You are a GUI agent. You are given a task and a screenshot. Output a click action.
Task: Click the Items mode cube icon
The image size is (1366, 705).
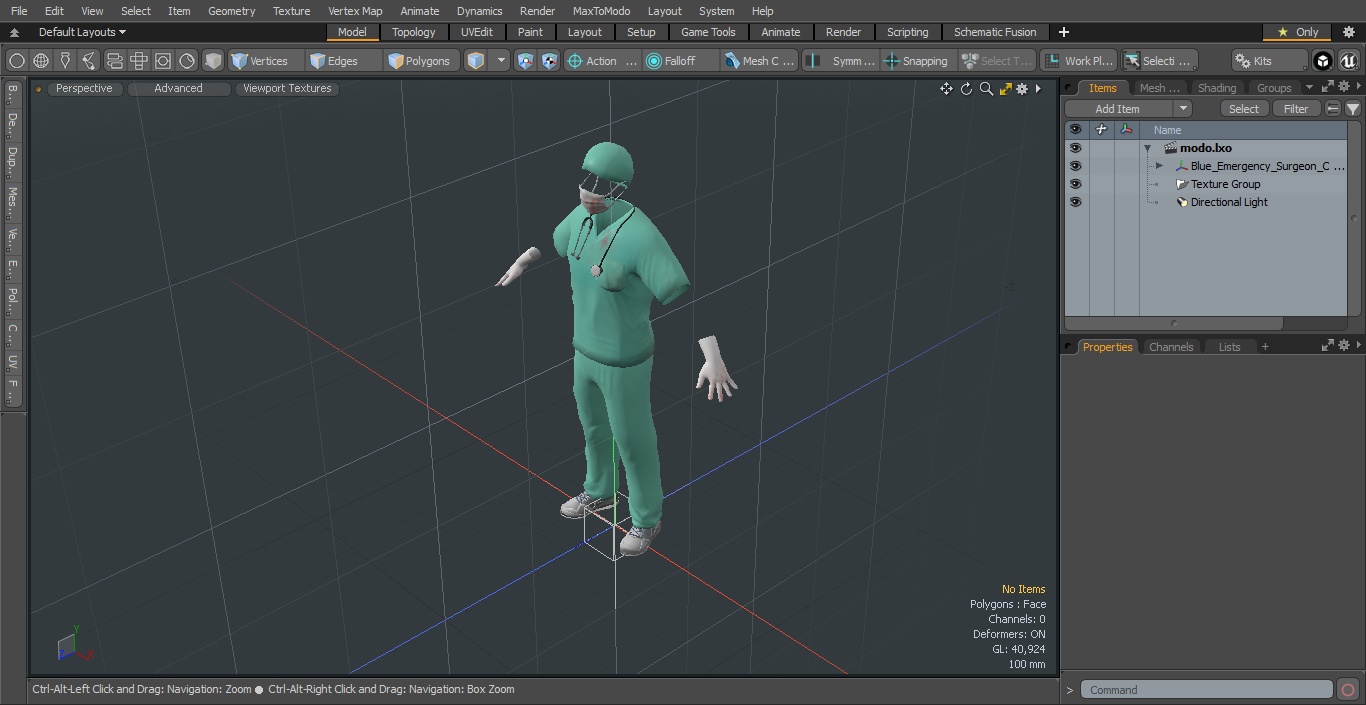pyautogui.click(x=476, y=61)
